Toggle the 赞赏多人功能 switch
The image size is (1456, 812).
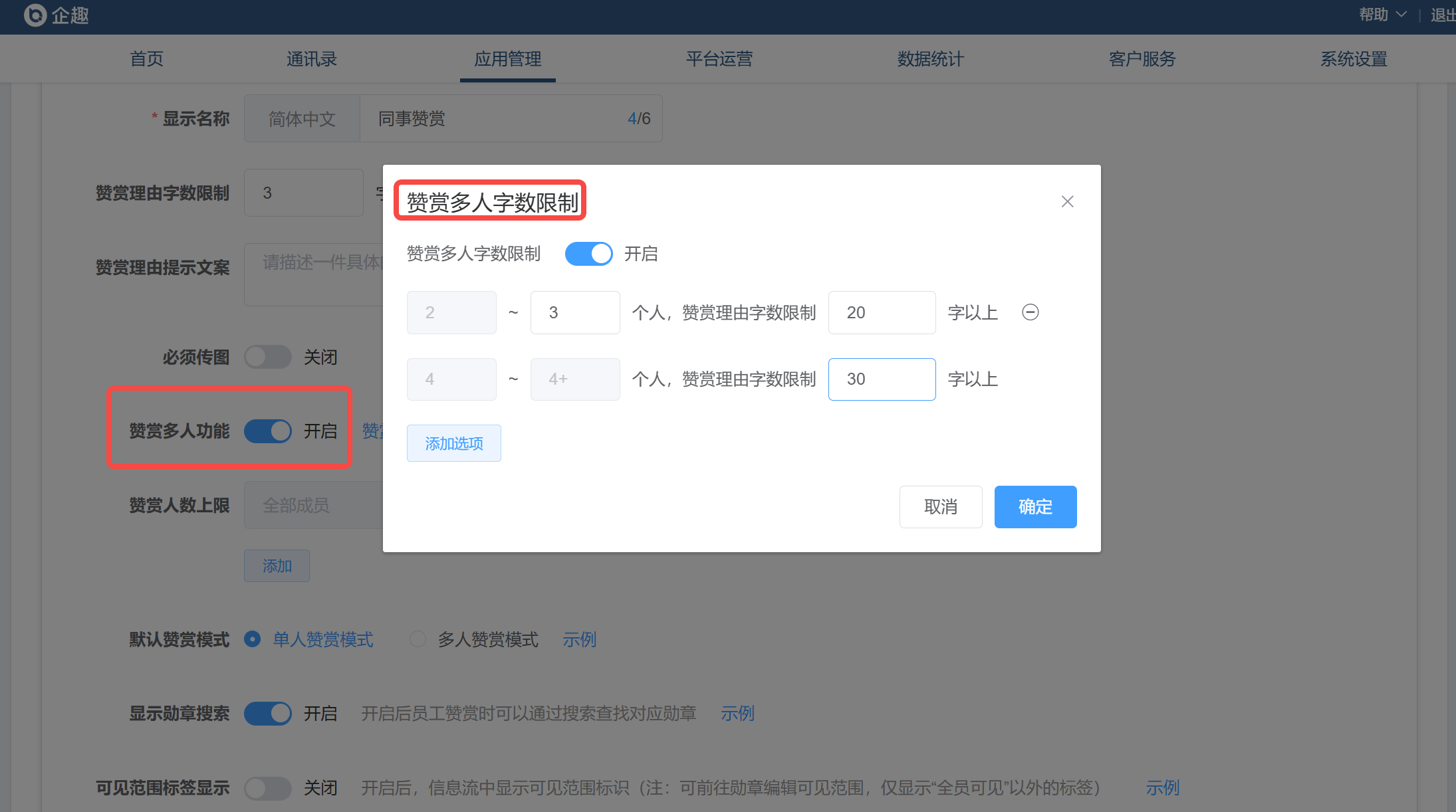point(267,431)
